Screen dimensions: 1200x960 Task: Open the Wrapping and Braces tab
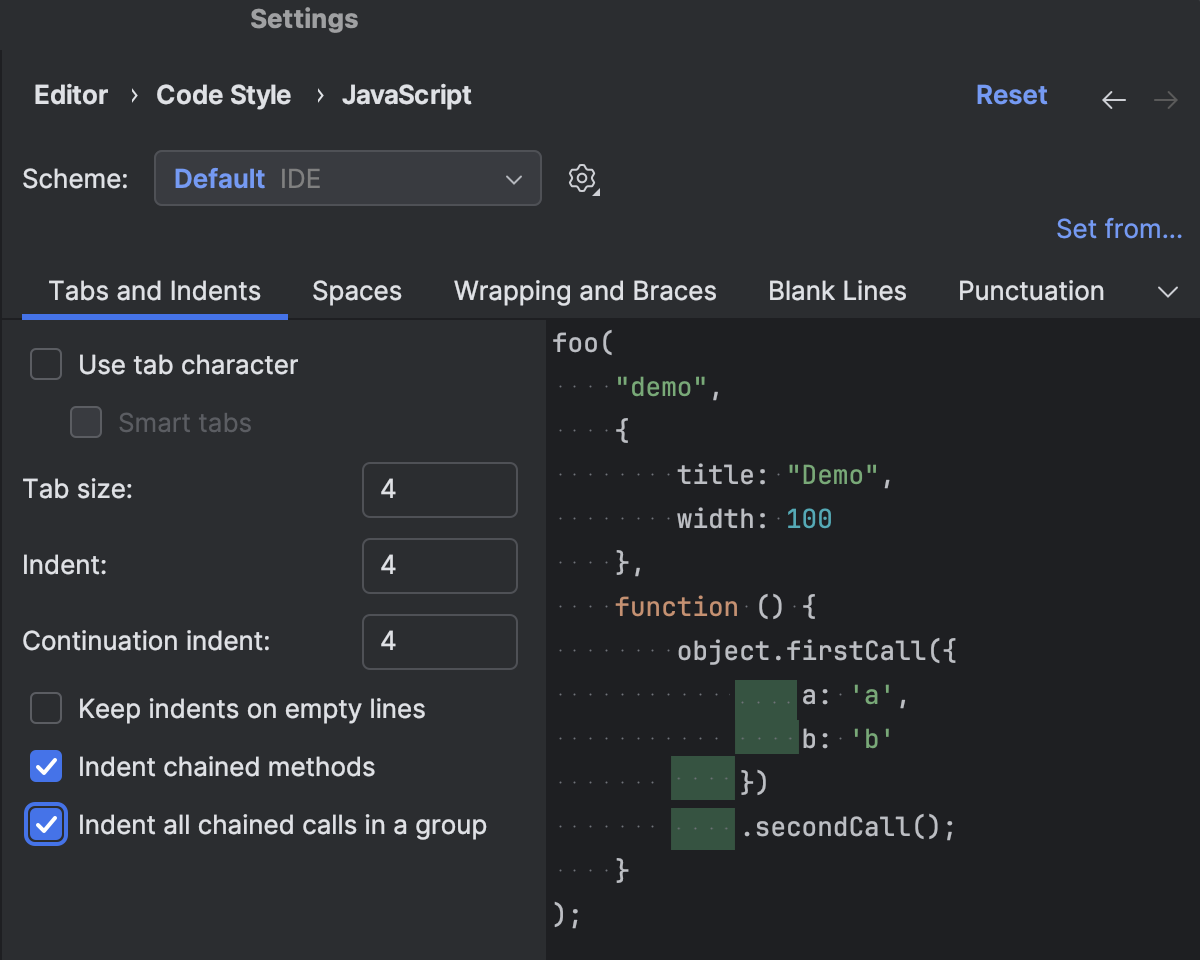click(x=585, y=291)
